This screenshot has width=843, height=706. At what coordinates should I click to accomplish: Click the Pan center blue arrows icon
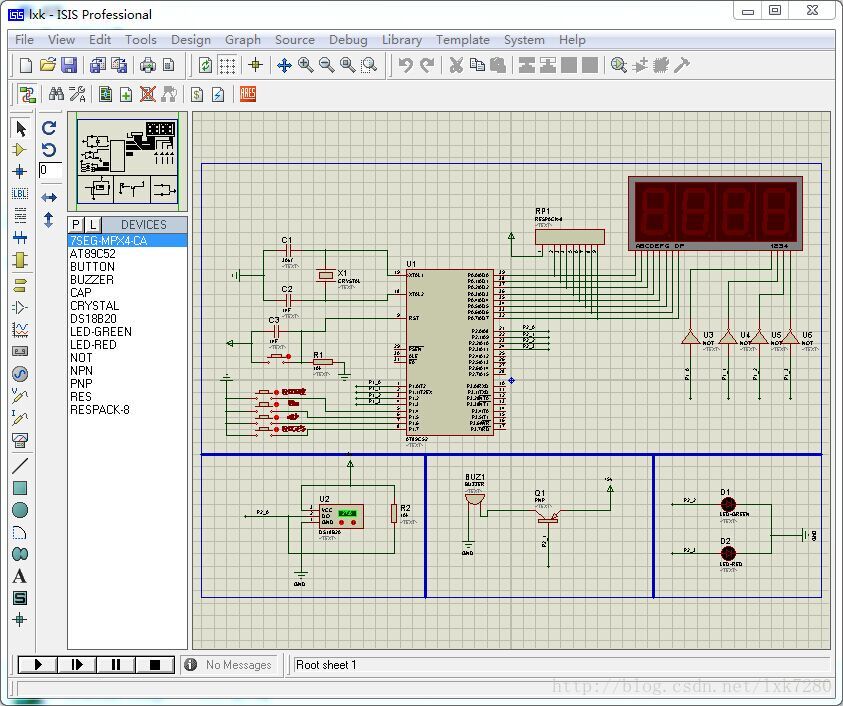click(284, 65)
